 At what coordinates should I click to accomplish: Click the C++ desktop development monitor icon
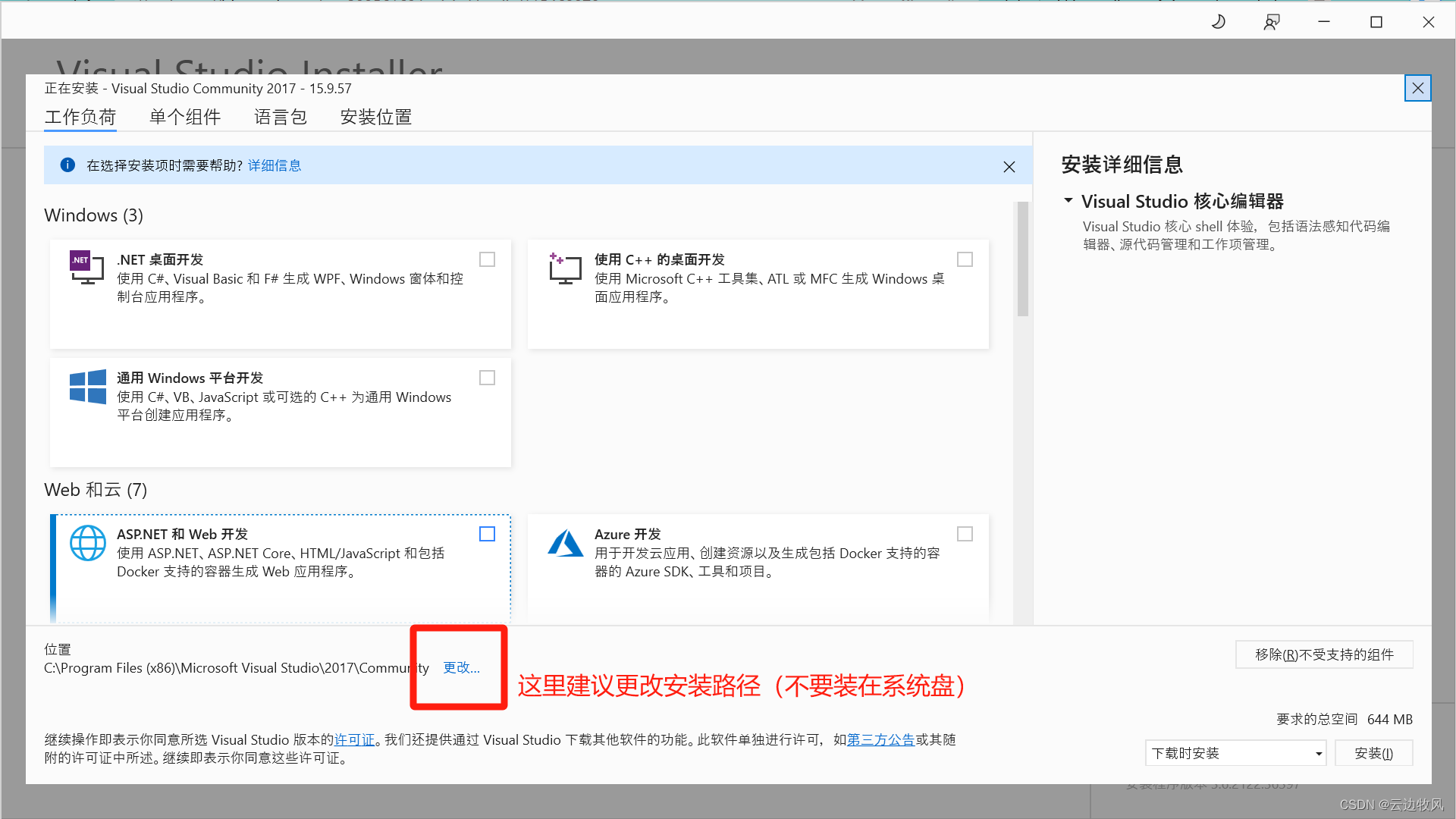click(565, 268)
